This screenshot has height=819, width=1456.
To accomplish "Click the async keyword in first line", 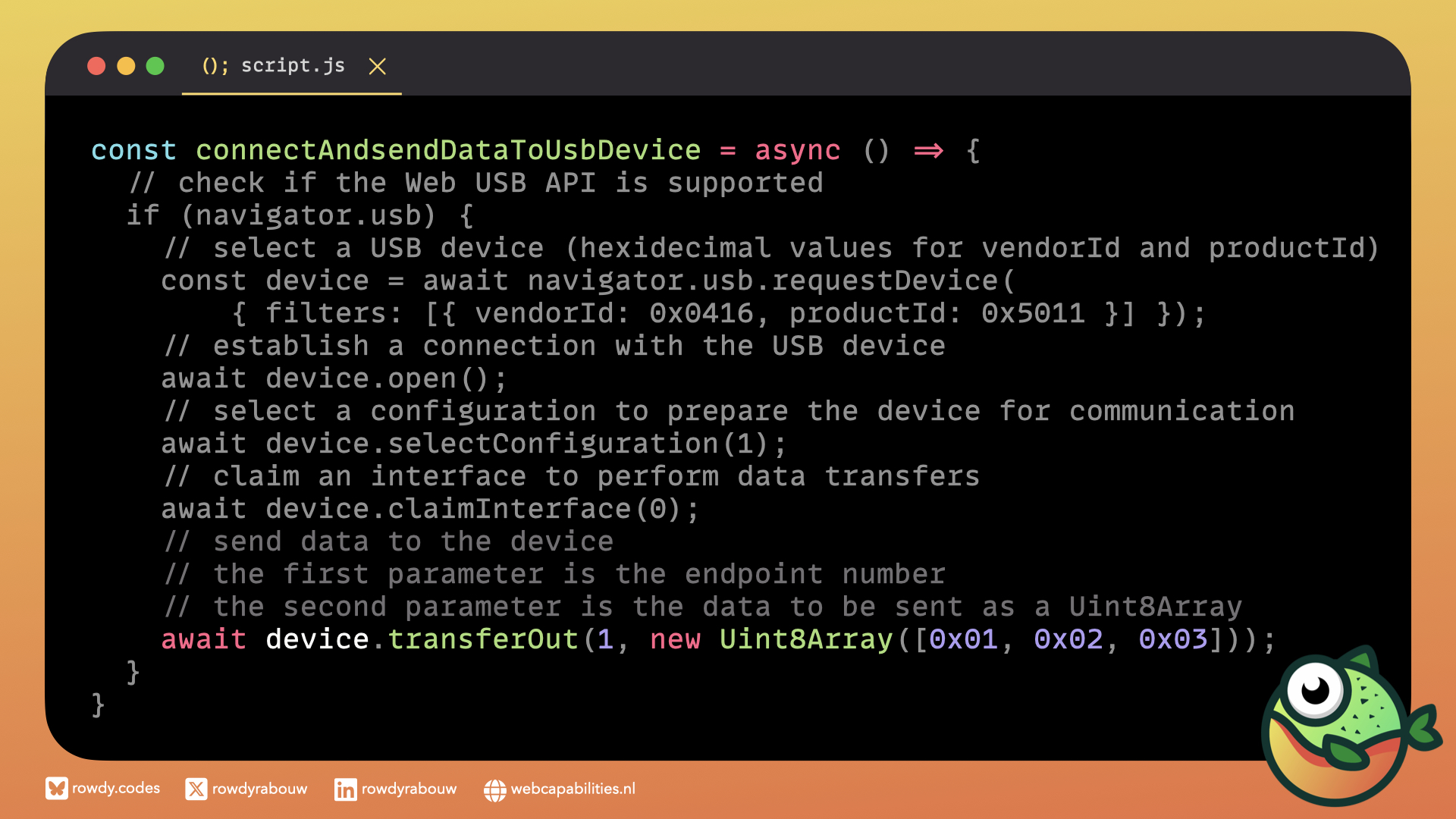I will 797,150.
